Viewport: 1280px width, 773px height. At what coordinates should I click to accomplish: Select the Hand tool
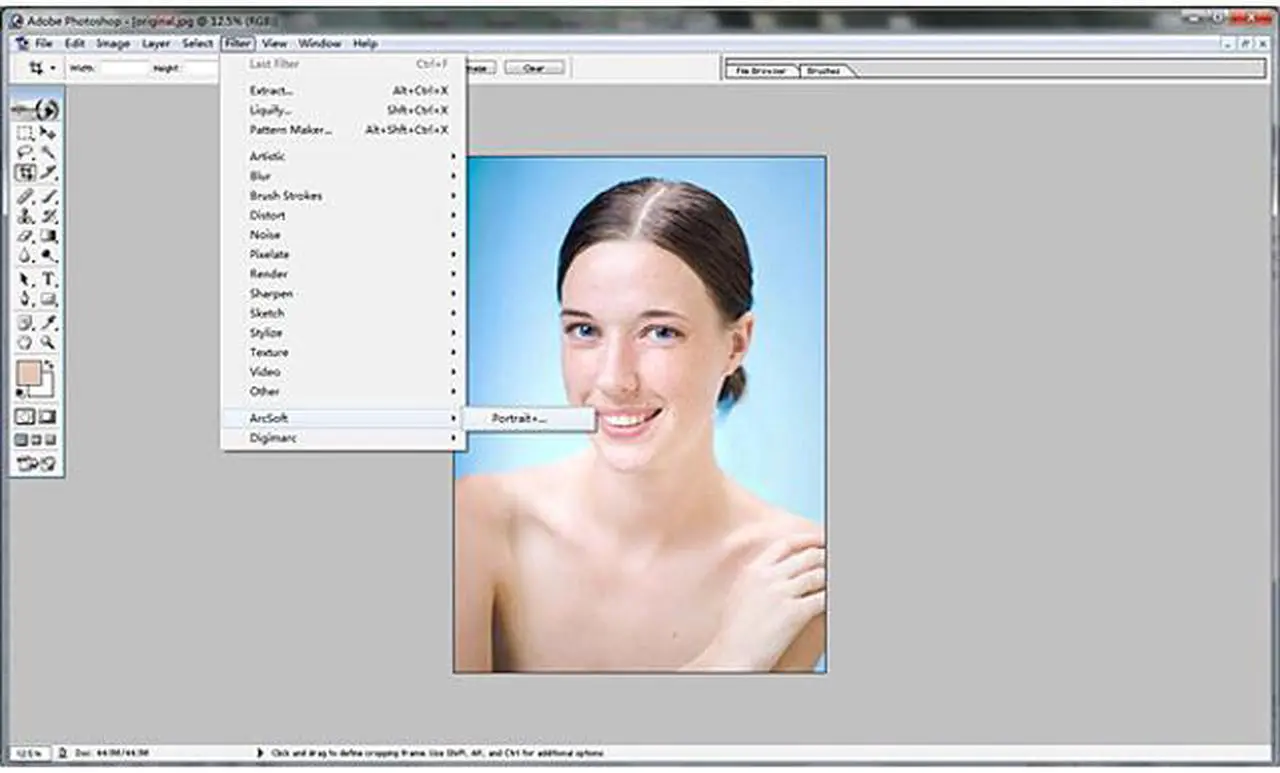pyautogui.click(x=26, y=343)
